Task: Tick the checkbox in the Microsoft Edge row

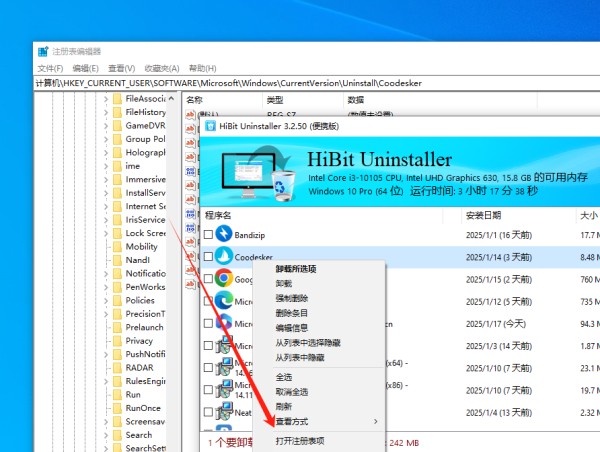Action: point(208,301)
